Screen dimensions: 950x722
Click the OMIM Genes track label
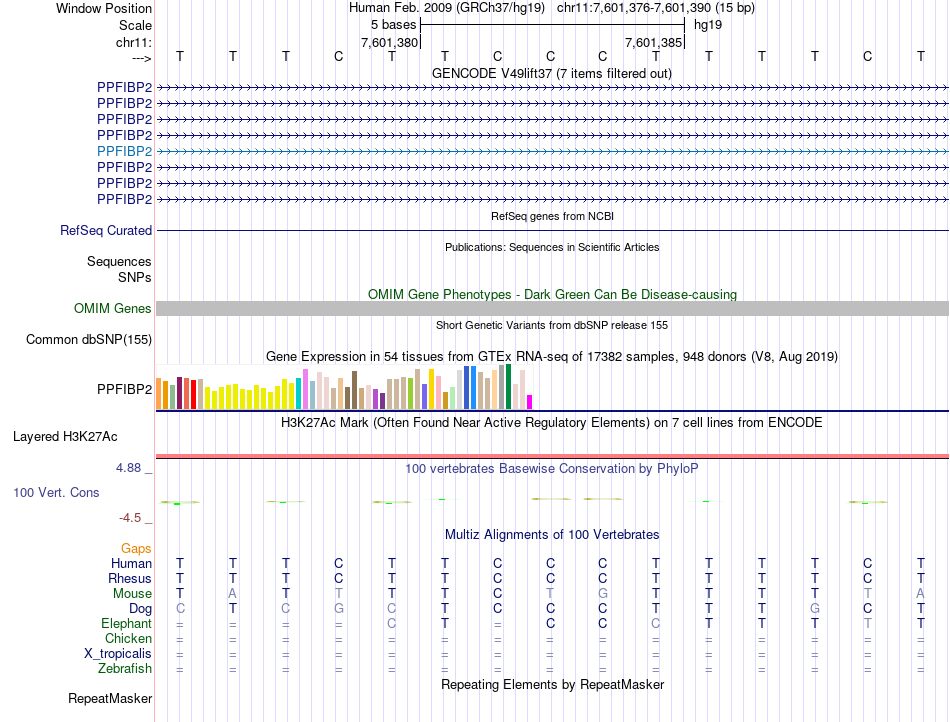(x=113, y=308)
